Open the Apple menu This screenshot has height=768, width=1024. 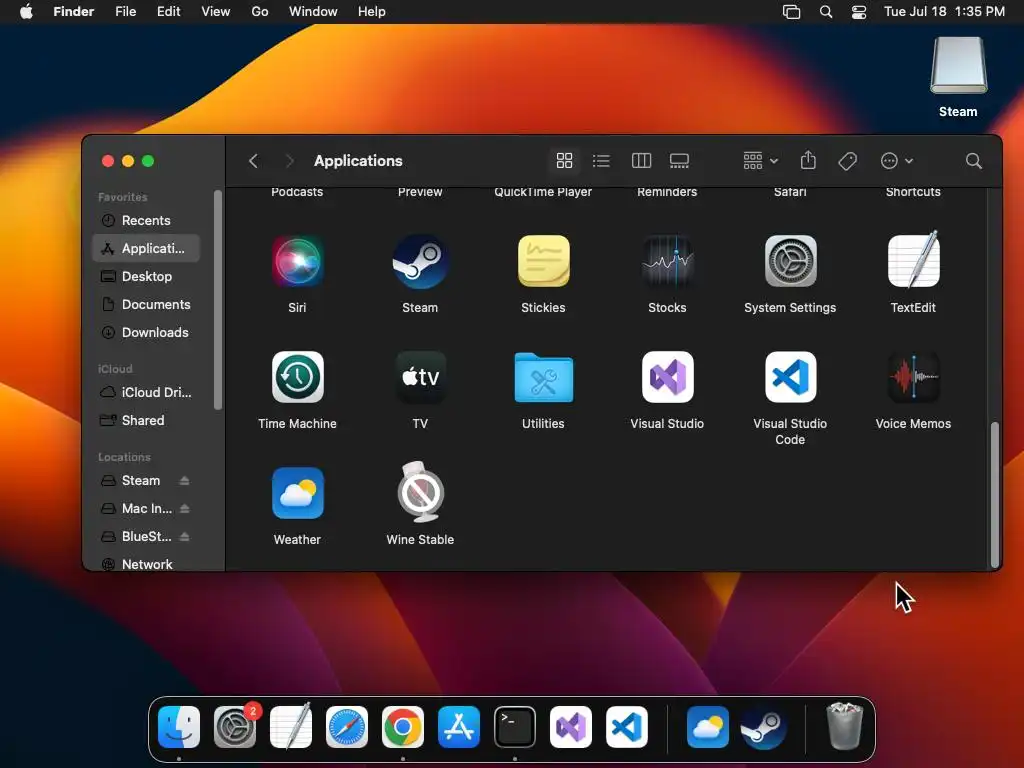26,12
